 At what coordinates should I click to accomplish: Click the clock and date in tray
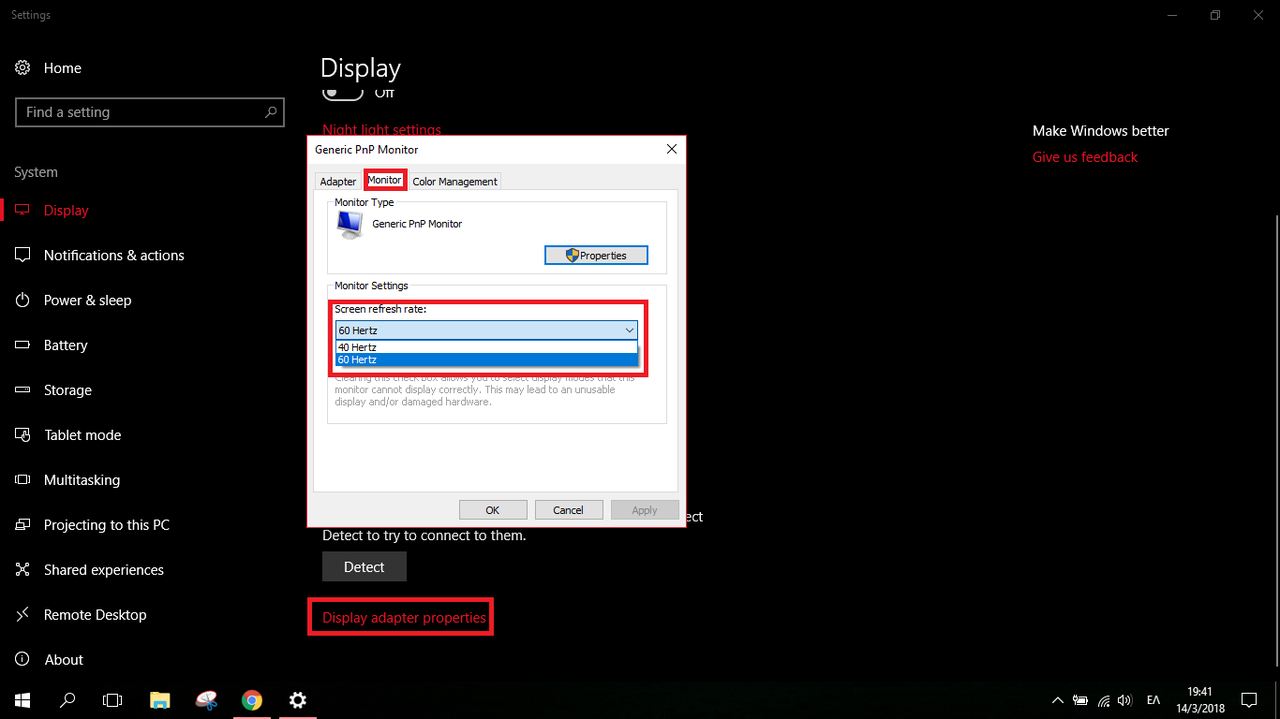[1200, 700]
